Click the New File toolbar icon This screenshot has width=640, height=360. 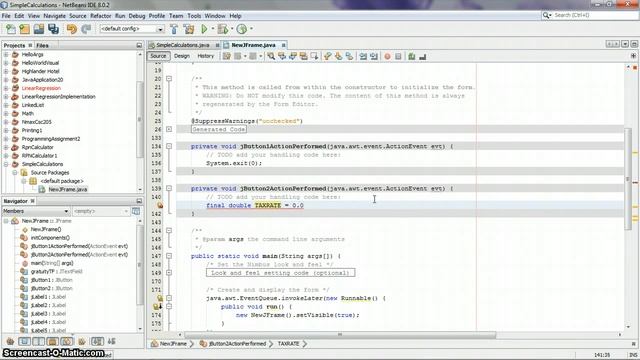click(x=11, y=29)
